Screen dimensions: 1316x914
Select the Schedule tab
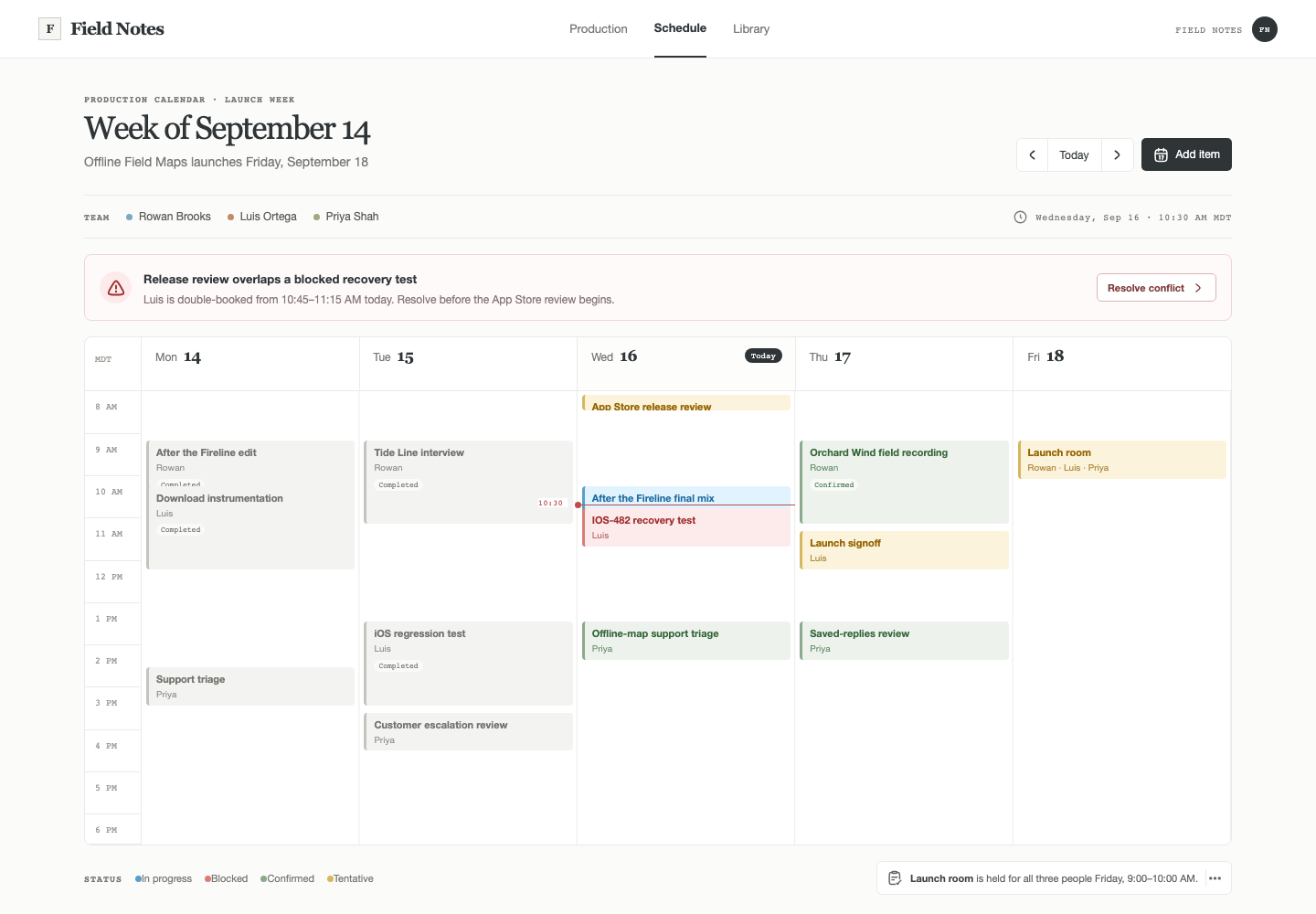(x=680, y=28)
